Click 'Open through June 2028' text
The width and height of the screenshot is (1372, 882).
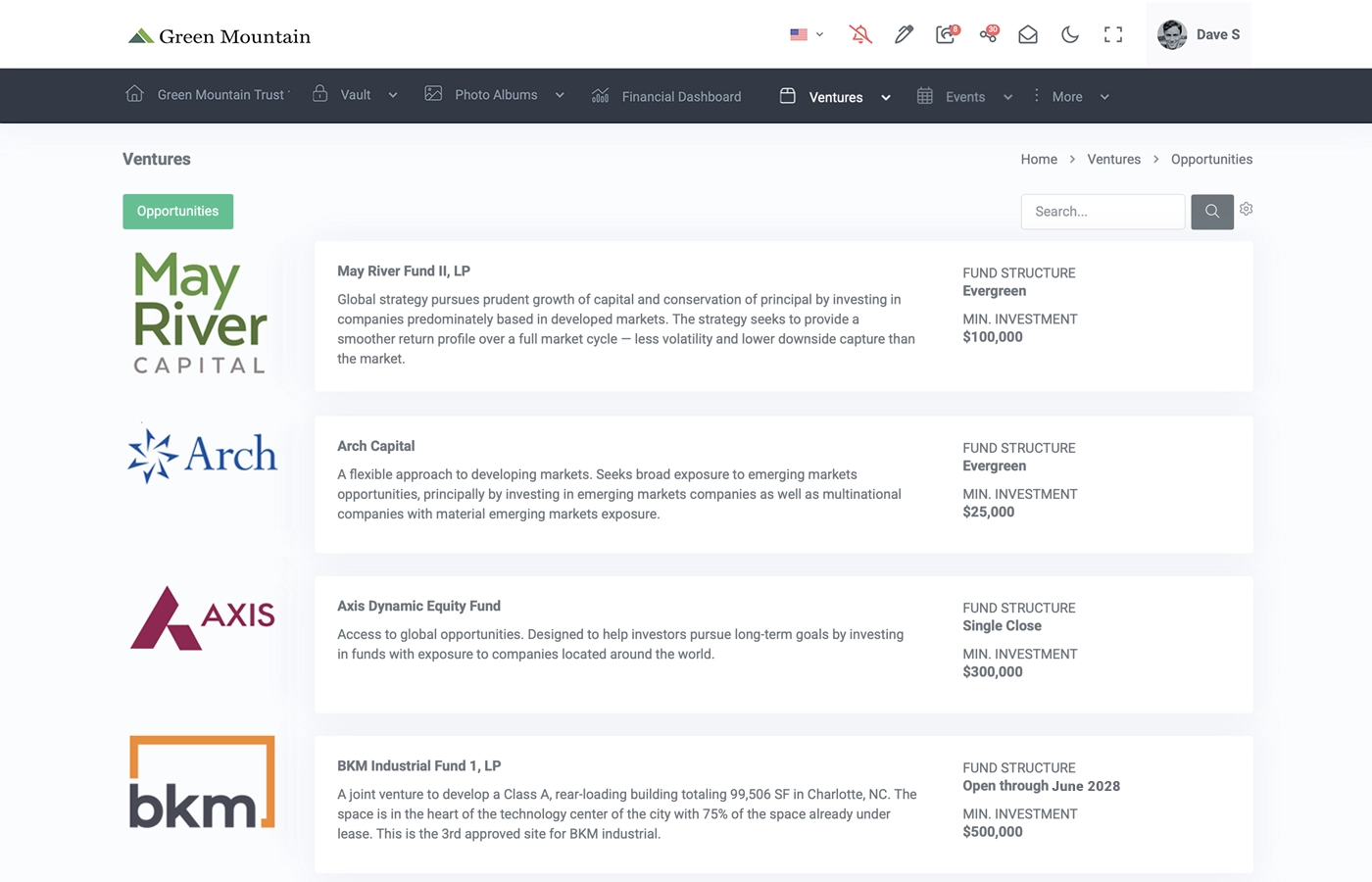pyautogui.click(x=1041, y=786)
